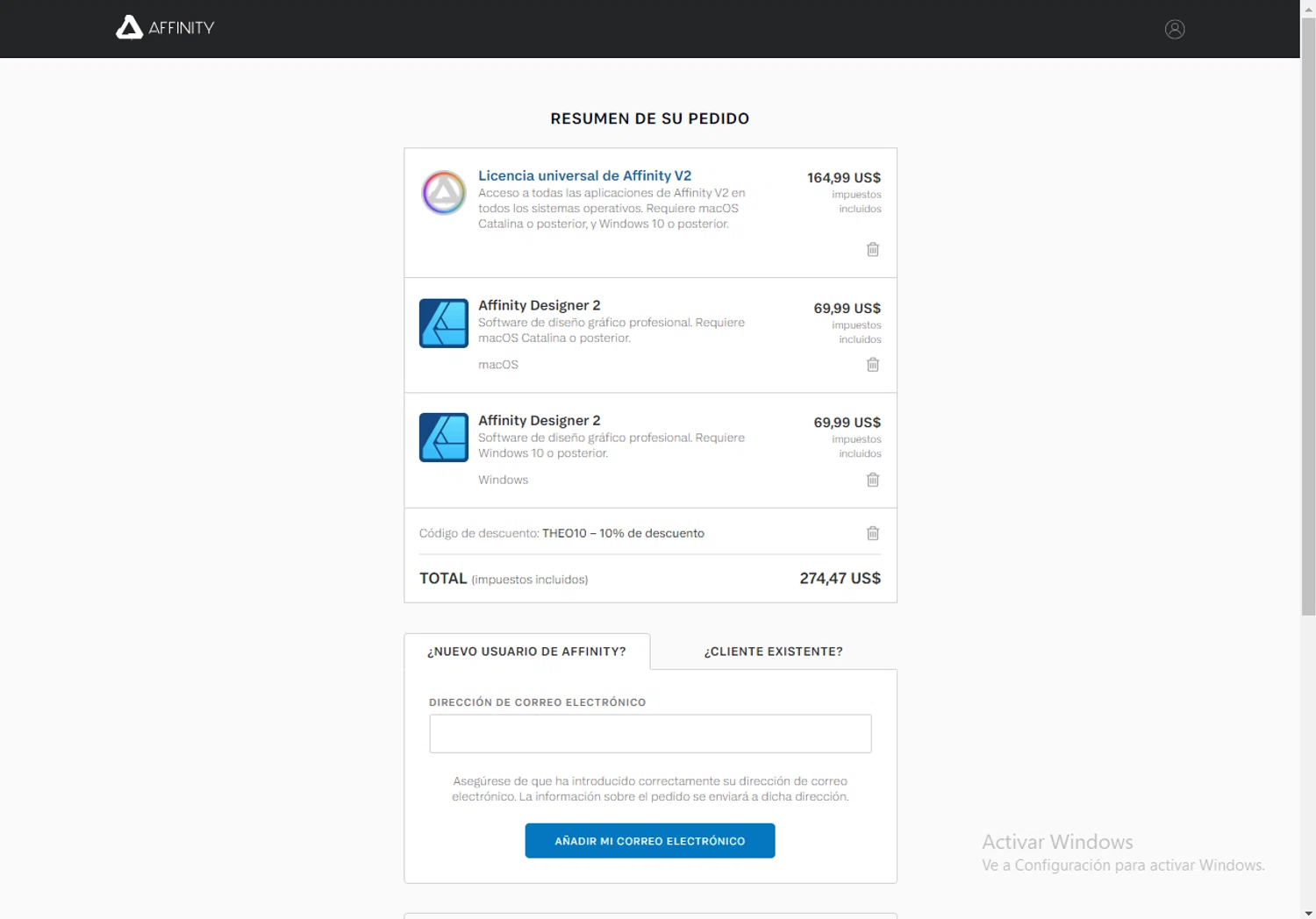Click the macOS platform label
The height and width of the screenshot is (919, 1316).
tap(498, 365)
